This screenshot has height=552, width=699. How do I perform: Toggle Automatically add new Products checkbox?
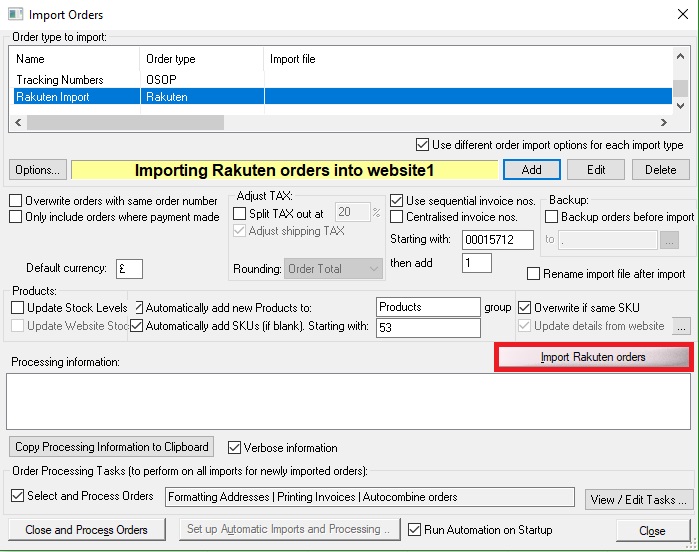138,308
